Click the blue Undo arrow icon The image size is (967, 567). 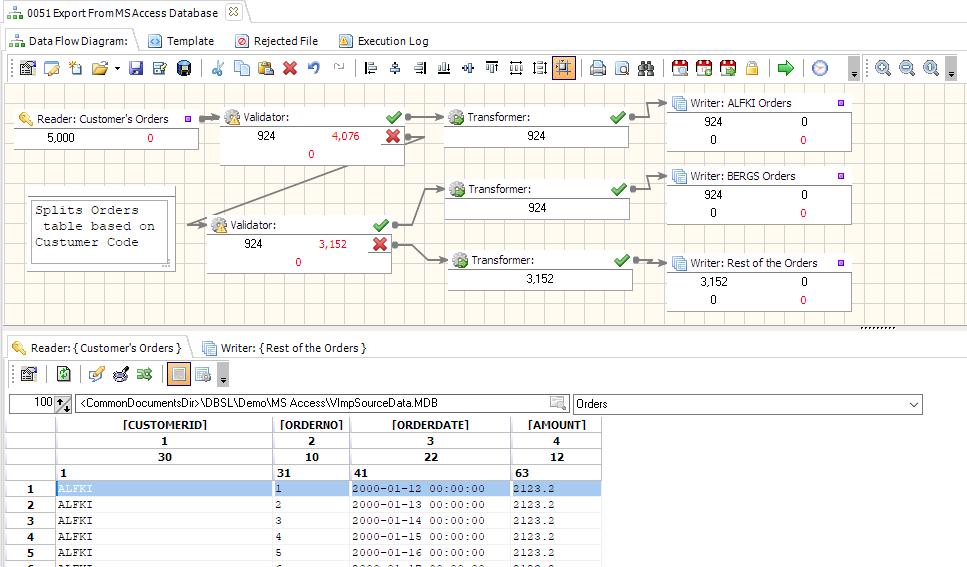(x=314, y=68)
